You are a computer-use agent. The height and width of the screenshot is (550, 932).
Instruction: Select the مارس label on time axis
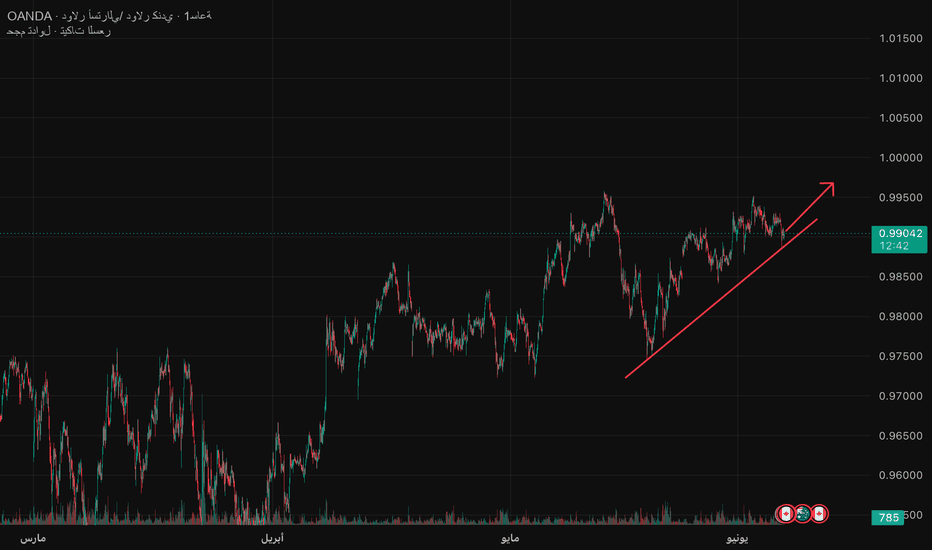click(33, 539)
